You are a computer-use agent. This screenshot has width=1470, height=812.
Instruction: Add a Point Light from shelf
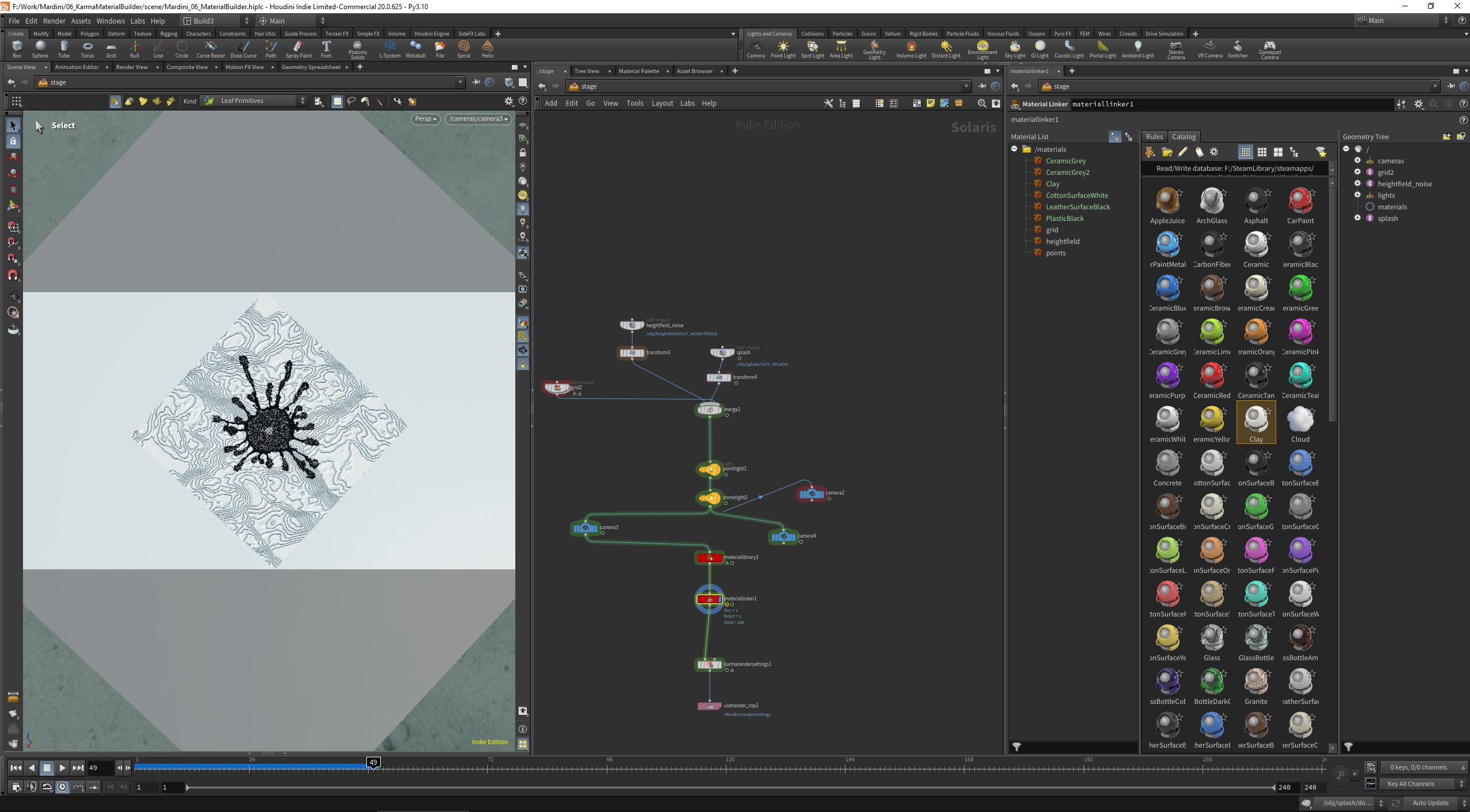click(783, 49)
